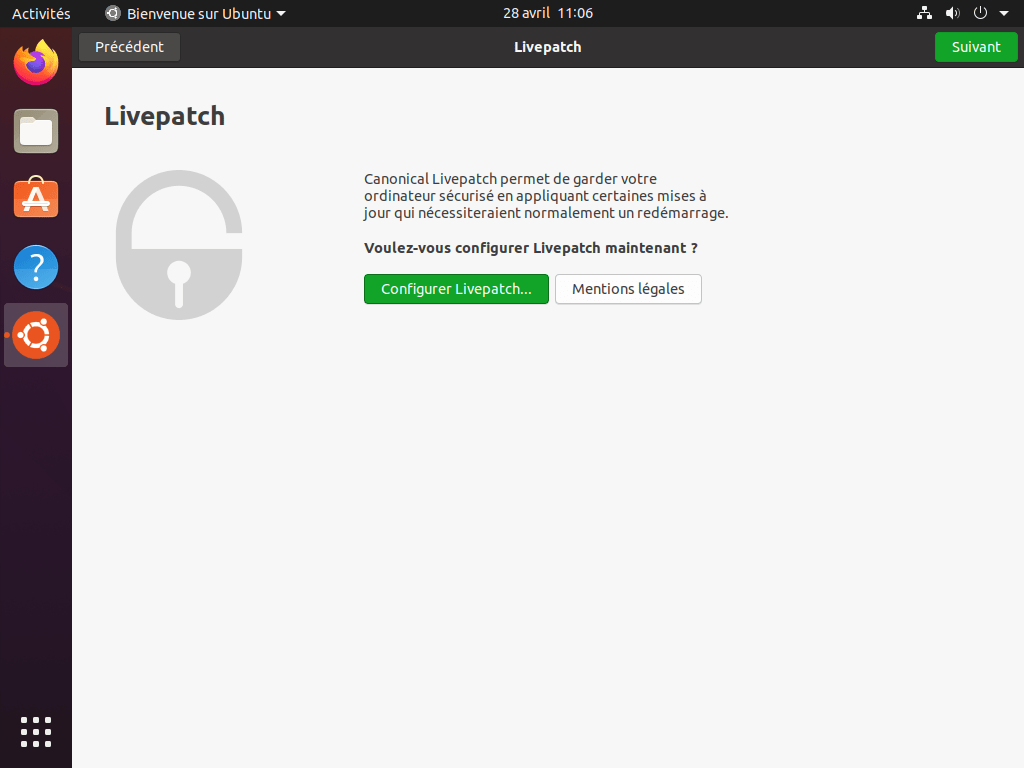Click the large Livepatch page heading
Viewport: 1024px width, 768px height.
[165, 116]
